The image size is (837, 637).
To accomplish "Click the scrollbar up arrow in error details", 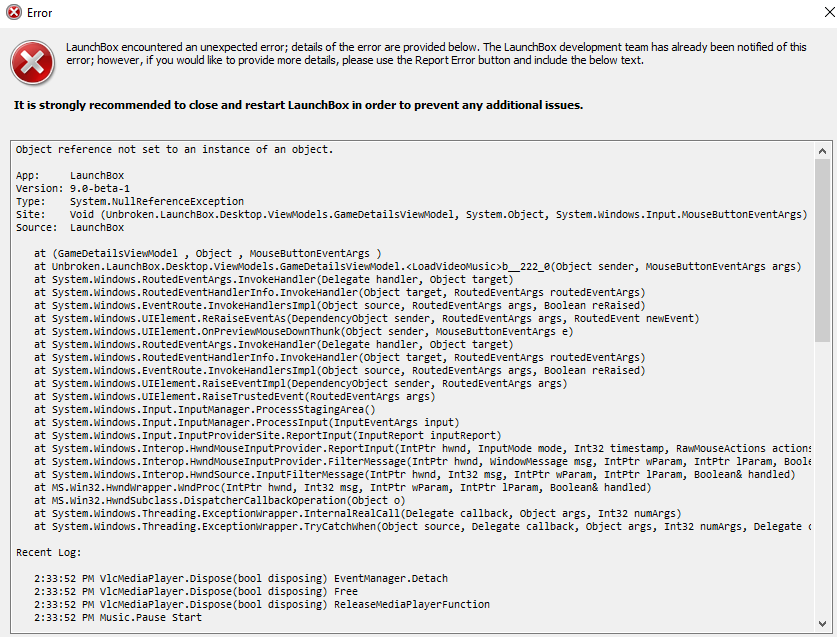I will point(822,151).
